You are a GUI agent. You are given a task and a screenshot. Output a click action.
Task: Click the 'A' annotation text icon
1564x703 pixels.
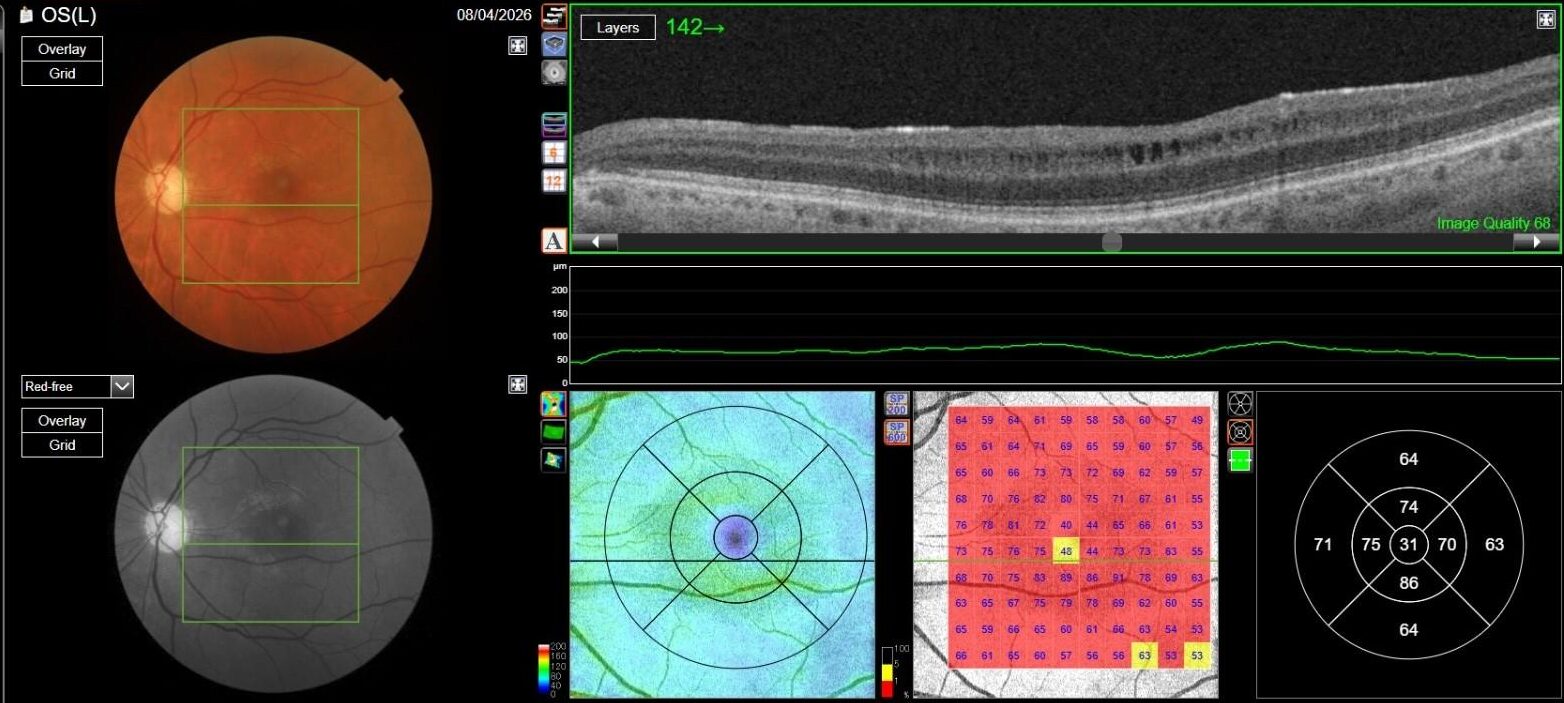coord(554,240)
